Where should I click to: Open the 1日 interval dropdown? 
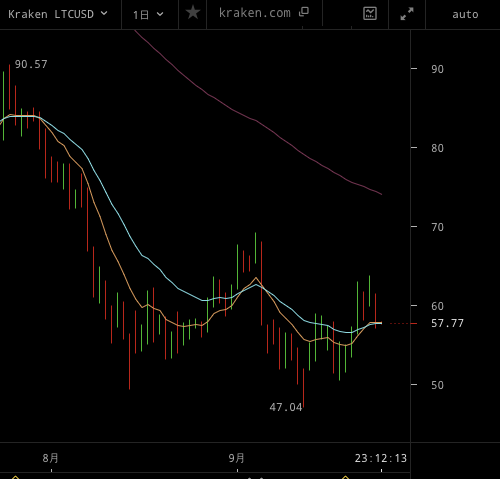(148, 15)
